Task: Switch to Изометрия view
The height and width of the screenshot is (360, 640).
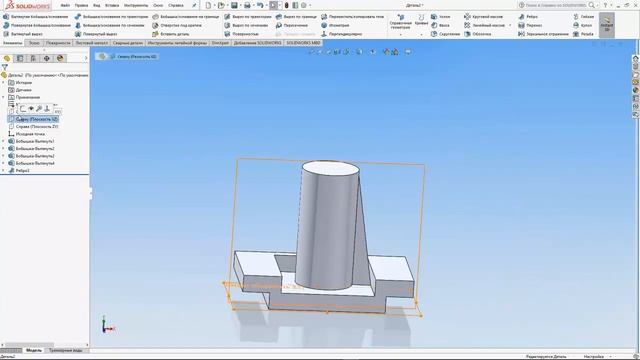Action: pyautogui.click(x=335, y=25)
